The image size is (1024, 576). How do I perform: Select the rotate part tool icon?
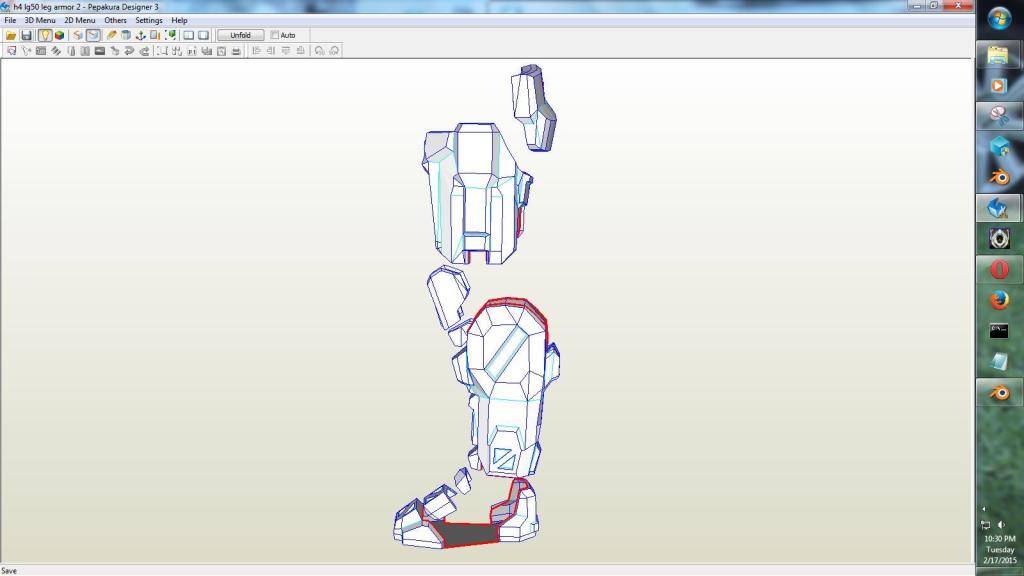point(26,50)
